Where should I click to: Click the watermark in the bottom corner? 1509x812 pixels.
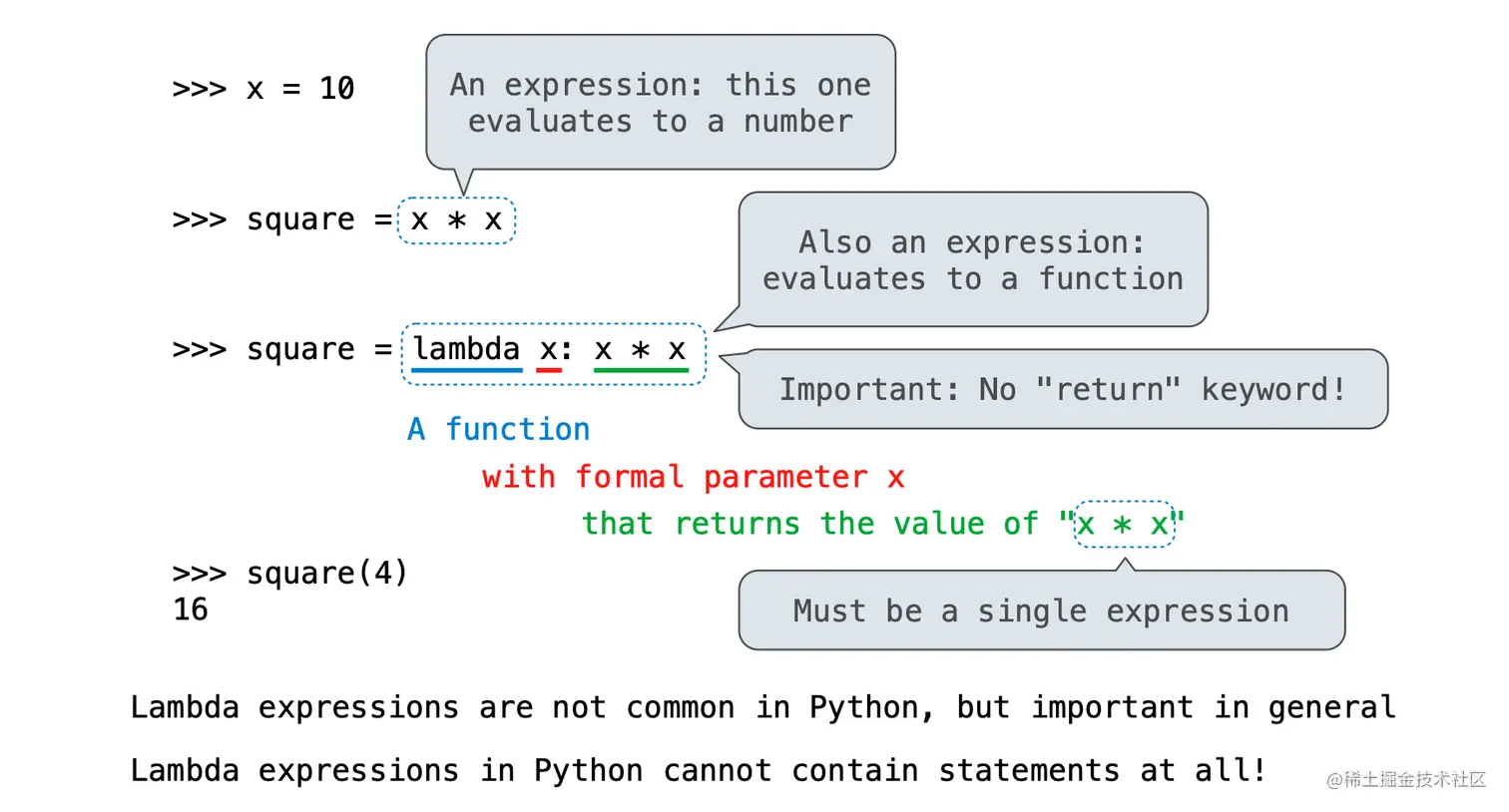click(1405, 779)
